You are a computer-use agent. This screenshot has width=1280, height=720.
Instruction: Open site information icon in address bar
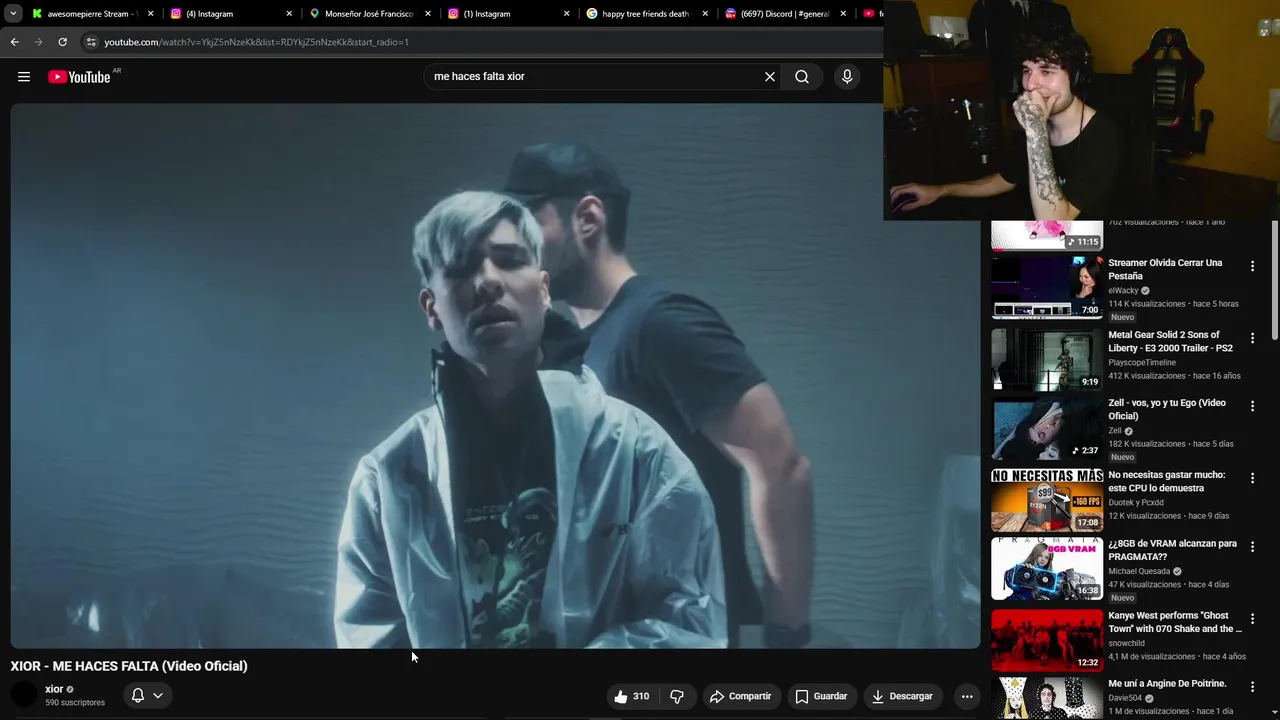pos(91,42)
